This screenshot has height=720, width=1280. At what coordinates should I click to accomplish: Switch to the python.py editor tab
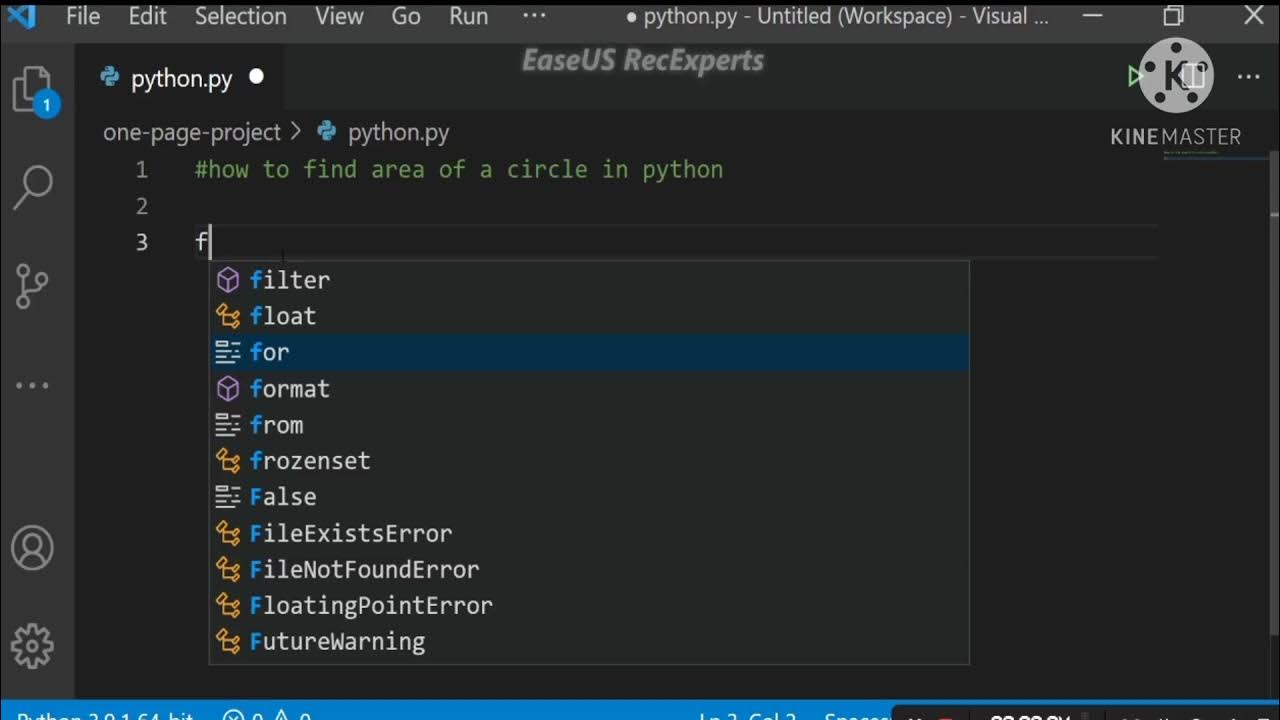click(181, 79)
